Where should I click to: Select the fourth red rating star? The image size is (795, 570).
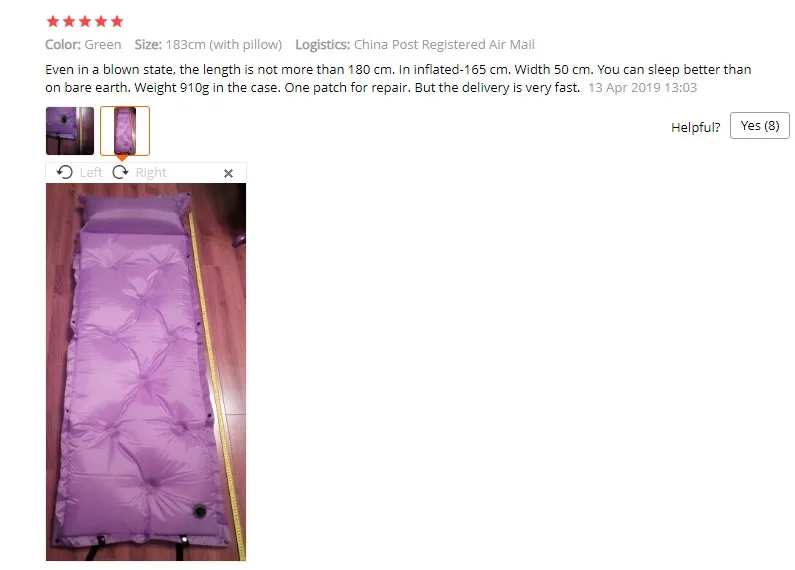(x=101, y=21)
